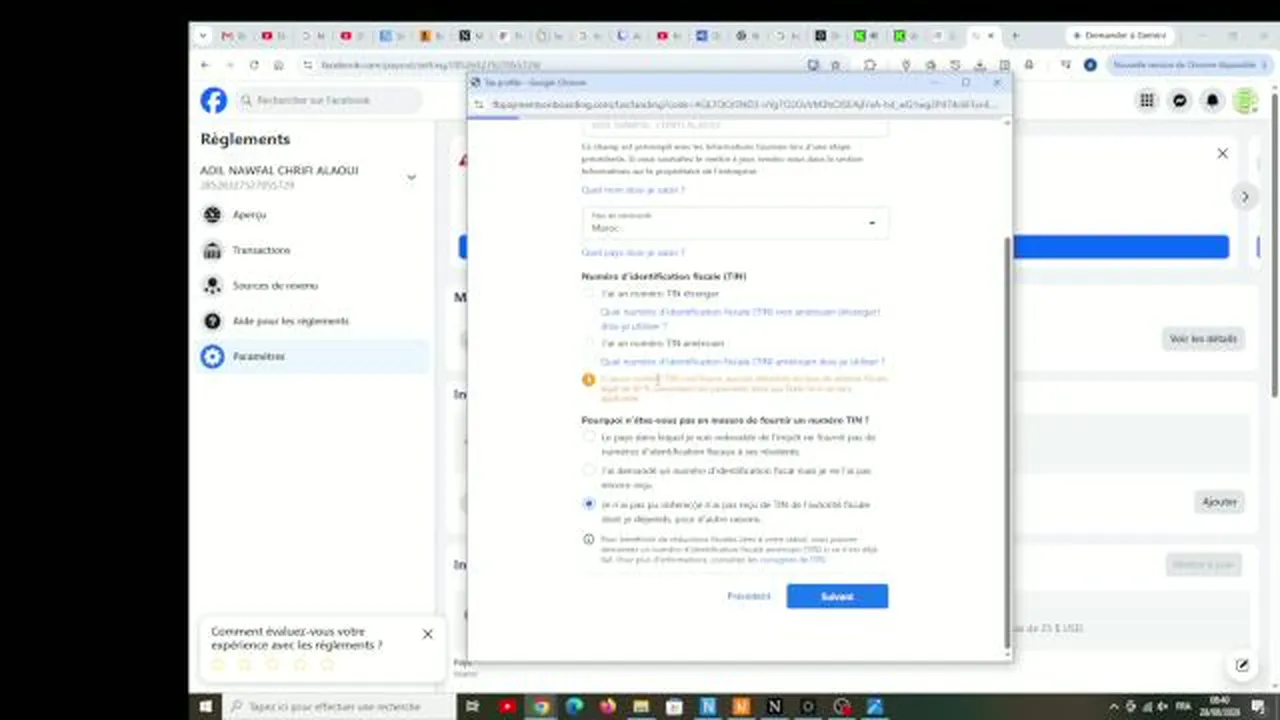Viewport: 1280px width, 720px height.
Task: Click the Suivant button
Action: click(x=837, y=596)
